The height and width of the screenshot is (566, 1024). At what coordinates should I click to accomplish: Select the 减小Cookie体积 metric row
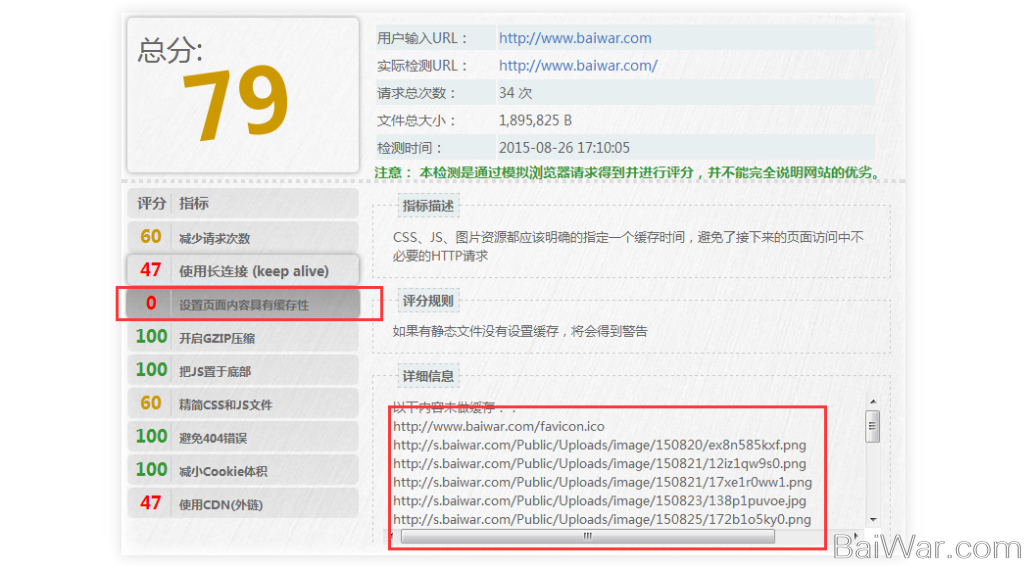point(243,470)
